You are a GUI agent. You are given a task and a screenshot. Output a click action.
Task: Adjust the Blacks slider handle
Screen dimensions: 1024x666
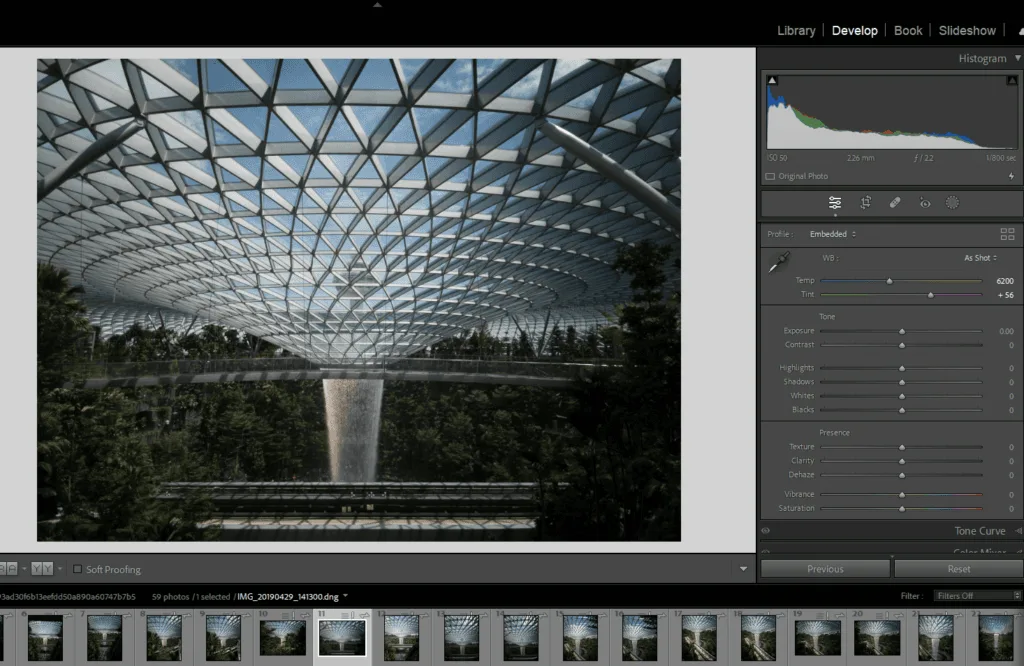(902, 411)
